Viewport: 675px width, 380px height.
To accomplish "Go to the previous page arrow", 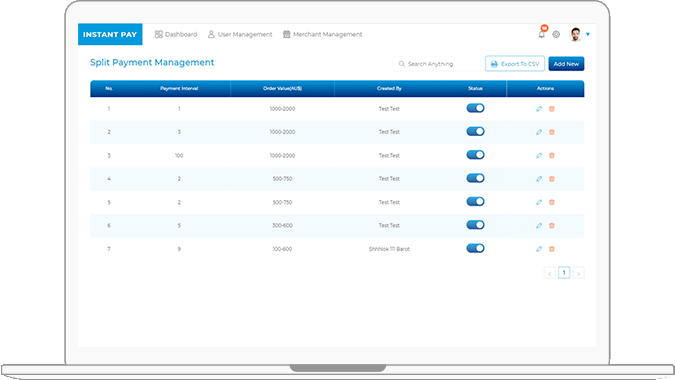I will 550,273.
